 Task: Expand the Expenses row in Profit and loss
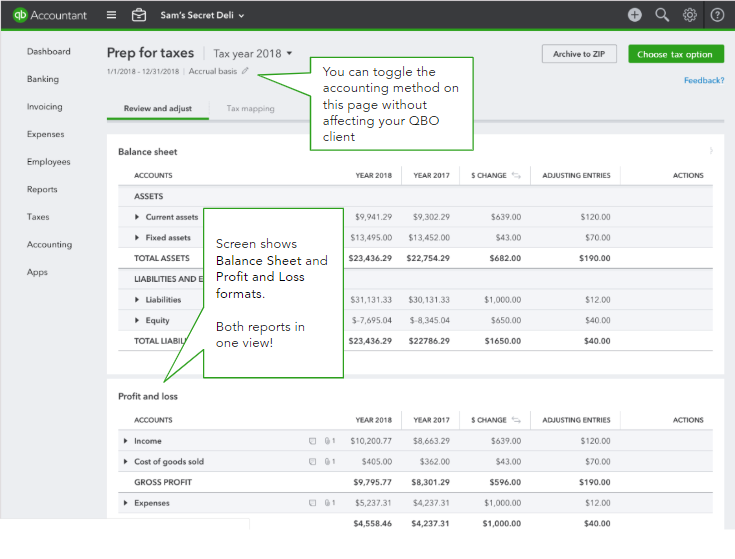pos(125,503)
